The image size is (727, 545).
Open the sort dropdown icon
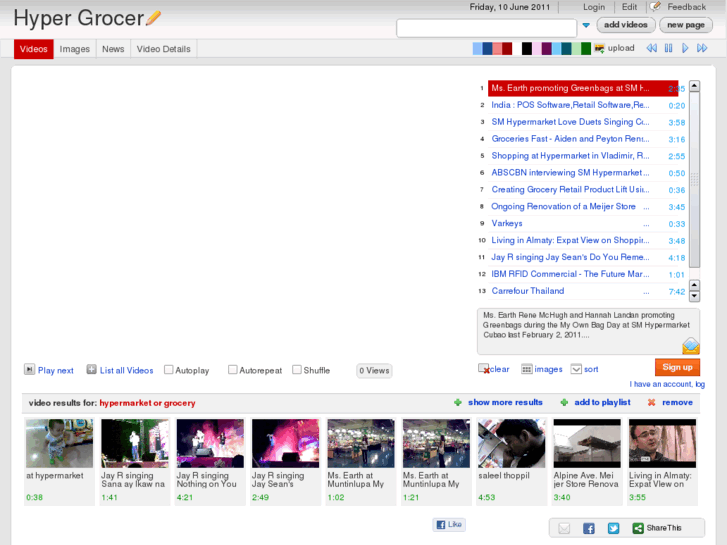tap(576, 369)
